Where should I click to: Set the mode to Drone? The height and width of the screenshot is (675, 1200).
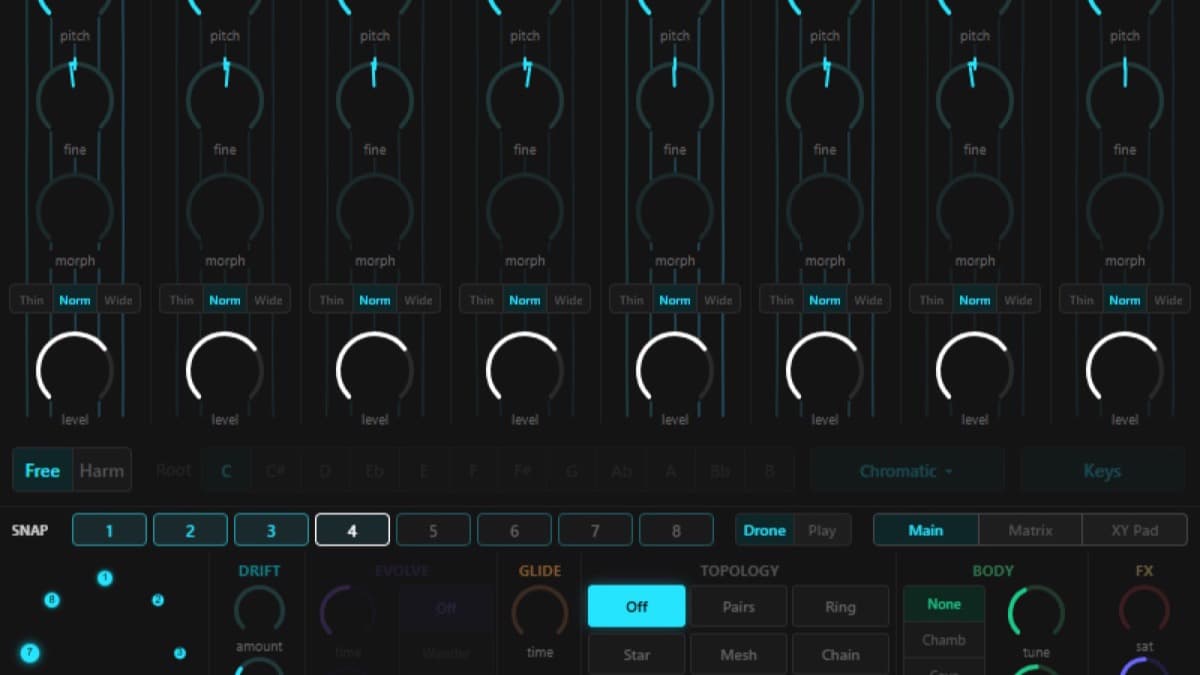[x=764, y=530]
